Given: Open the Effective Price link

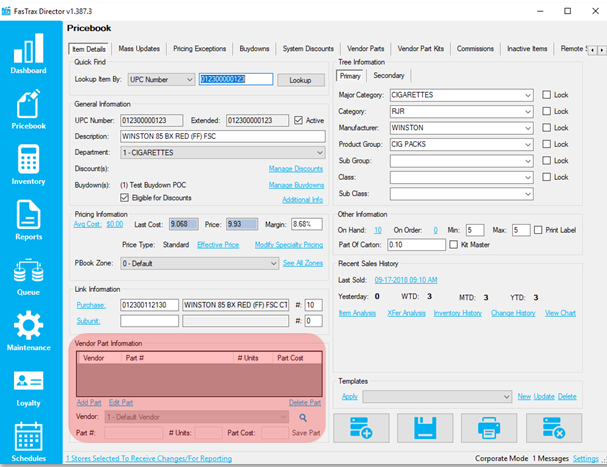Looking at the screenshot, I should pyautogui.click(x=218, y=245).
